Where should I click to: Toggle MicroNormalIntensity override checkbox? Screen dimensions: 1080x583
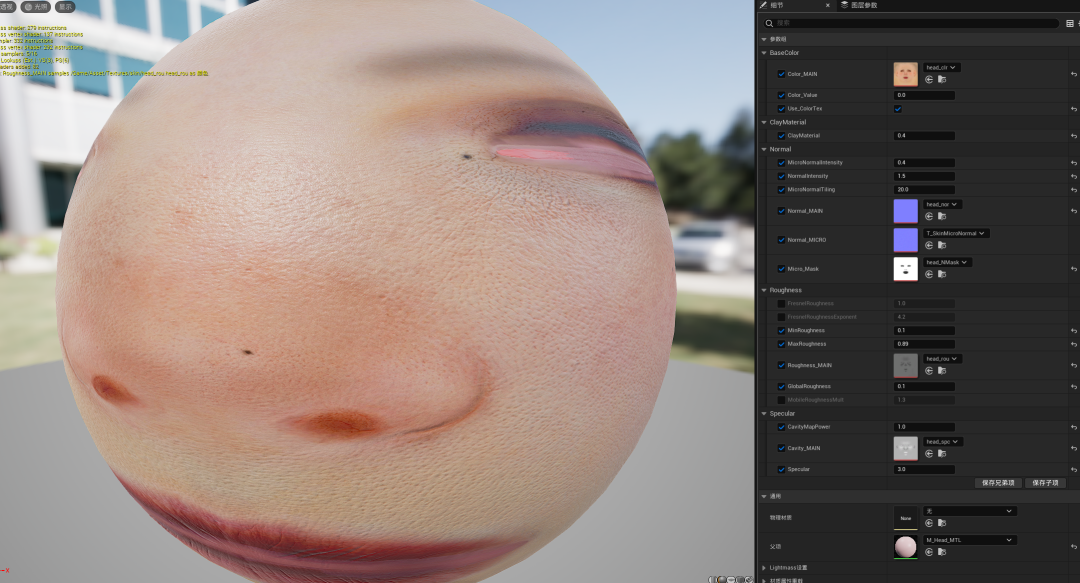[x=781, y=163]
